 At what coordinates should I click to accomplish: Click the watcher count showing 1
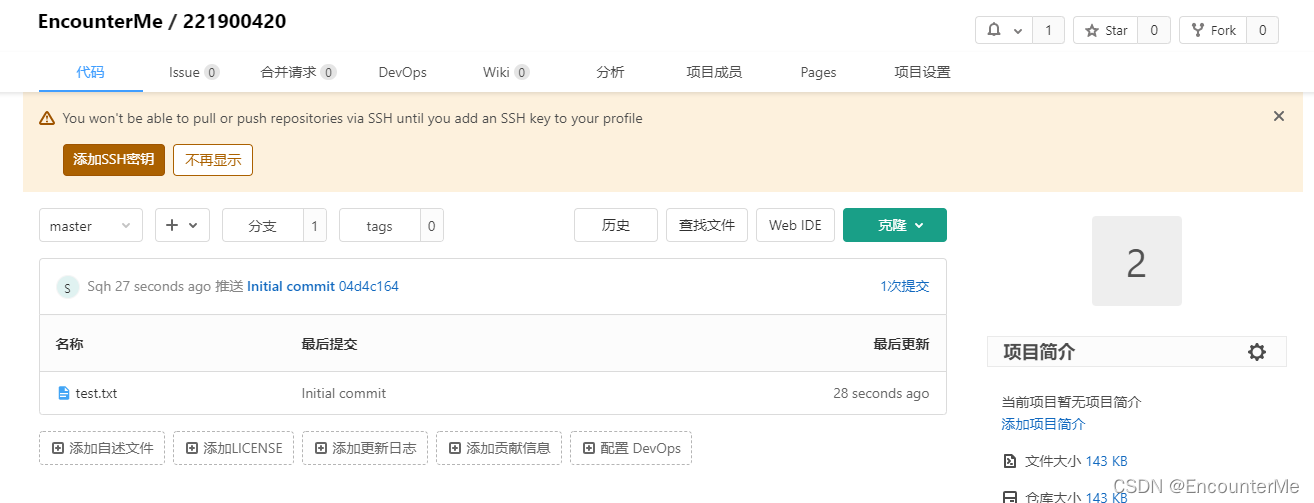tap(1048, 31)
